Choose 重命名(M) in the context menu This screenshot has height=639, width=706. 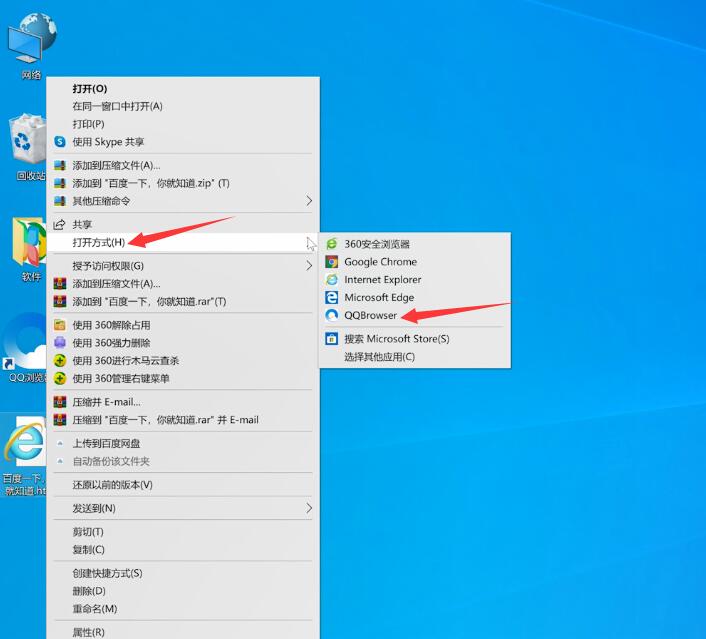coord(94,609)
